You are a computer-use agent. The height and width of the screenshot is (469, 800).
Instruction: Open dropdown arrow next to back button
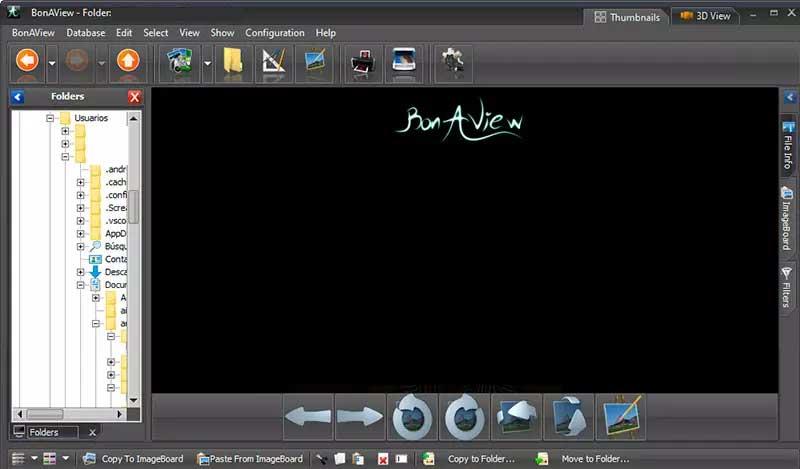click(x=52, y=64)
